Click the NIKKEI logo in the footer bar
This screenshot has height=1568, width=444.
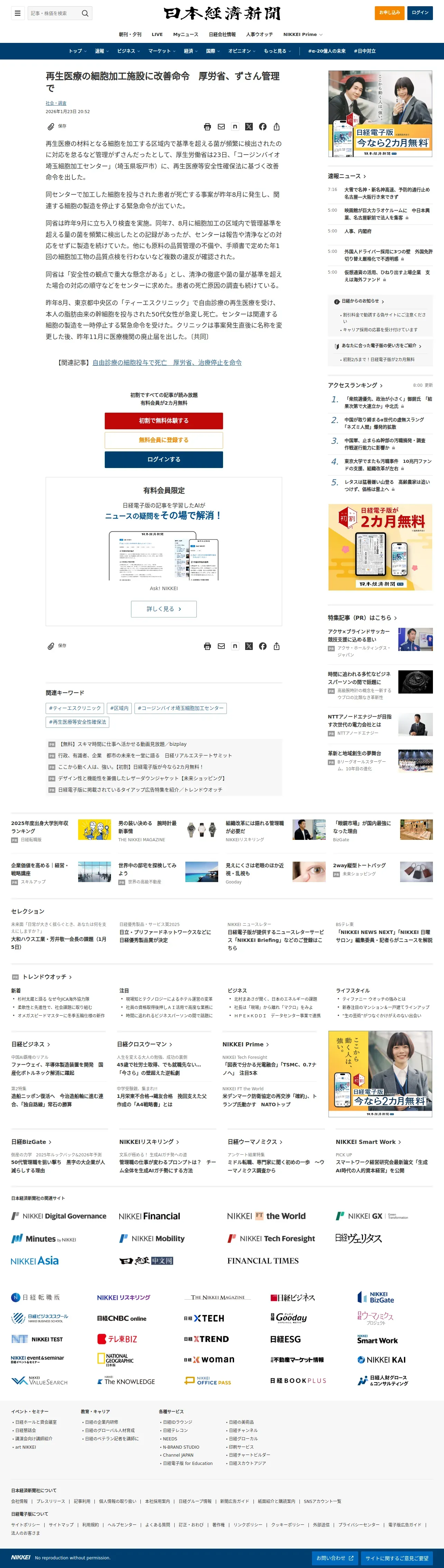21,1558
